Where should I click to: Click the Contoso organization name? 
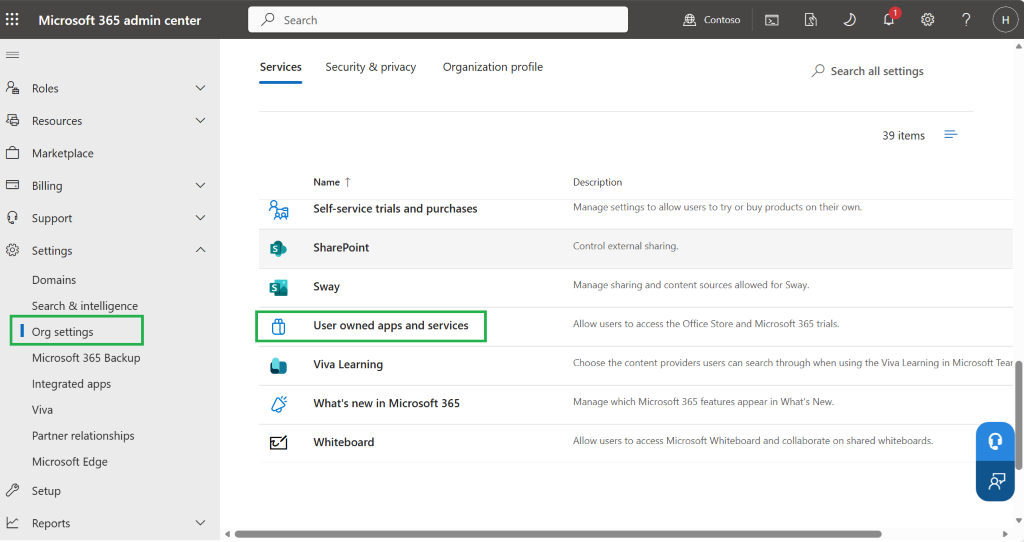click(x=722, y=20)
